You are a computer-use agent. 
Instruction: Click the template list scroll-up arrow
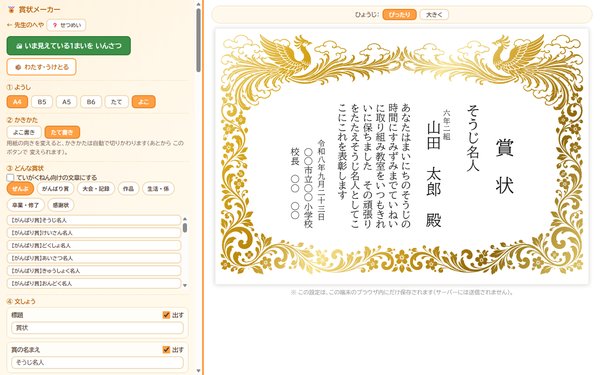pos(185,219)
